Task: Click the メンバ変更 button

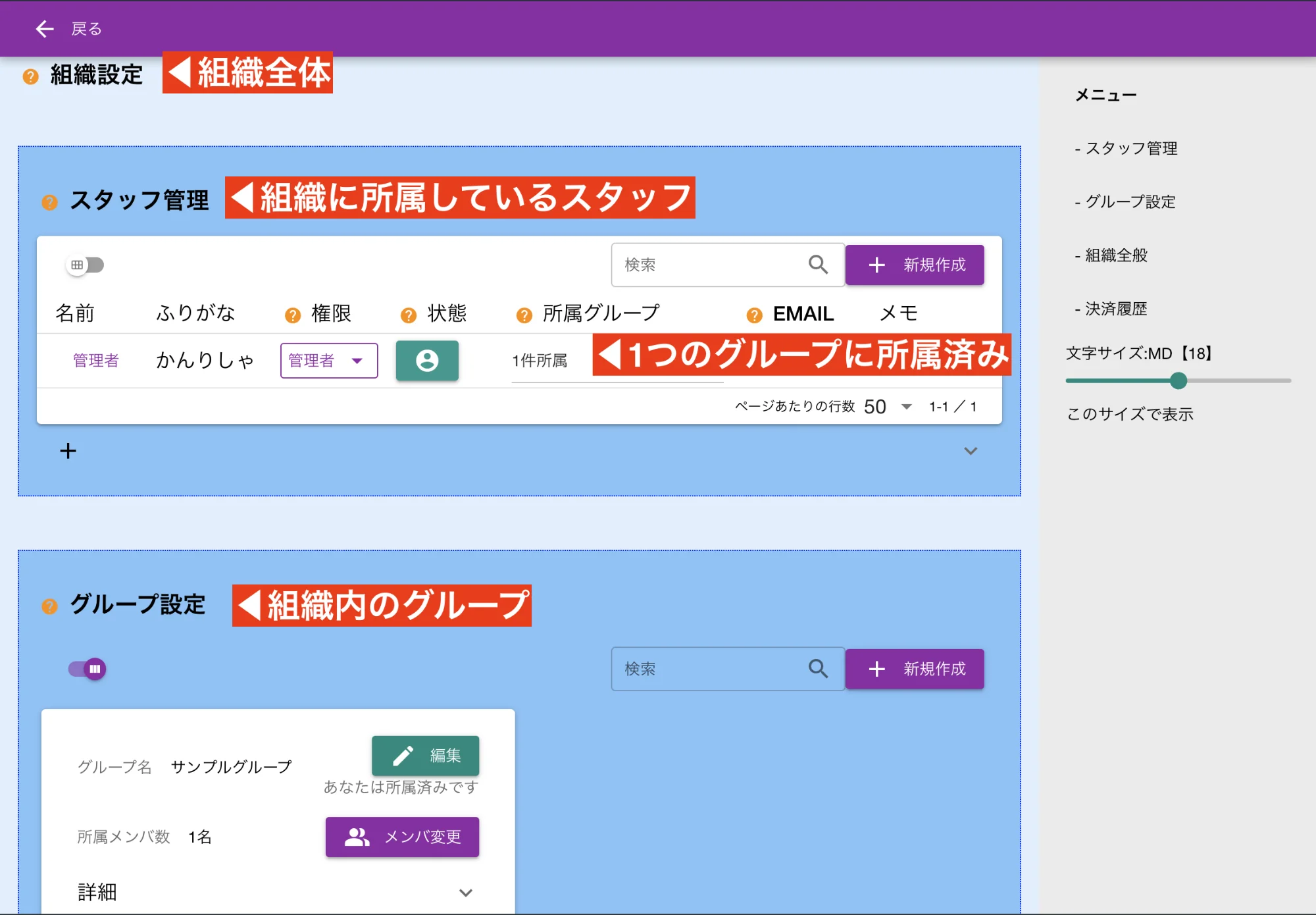Action: coord(401,837)
